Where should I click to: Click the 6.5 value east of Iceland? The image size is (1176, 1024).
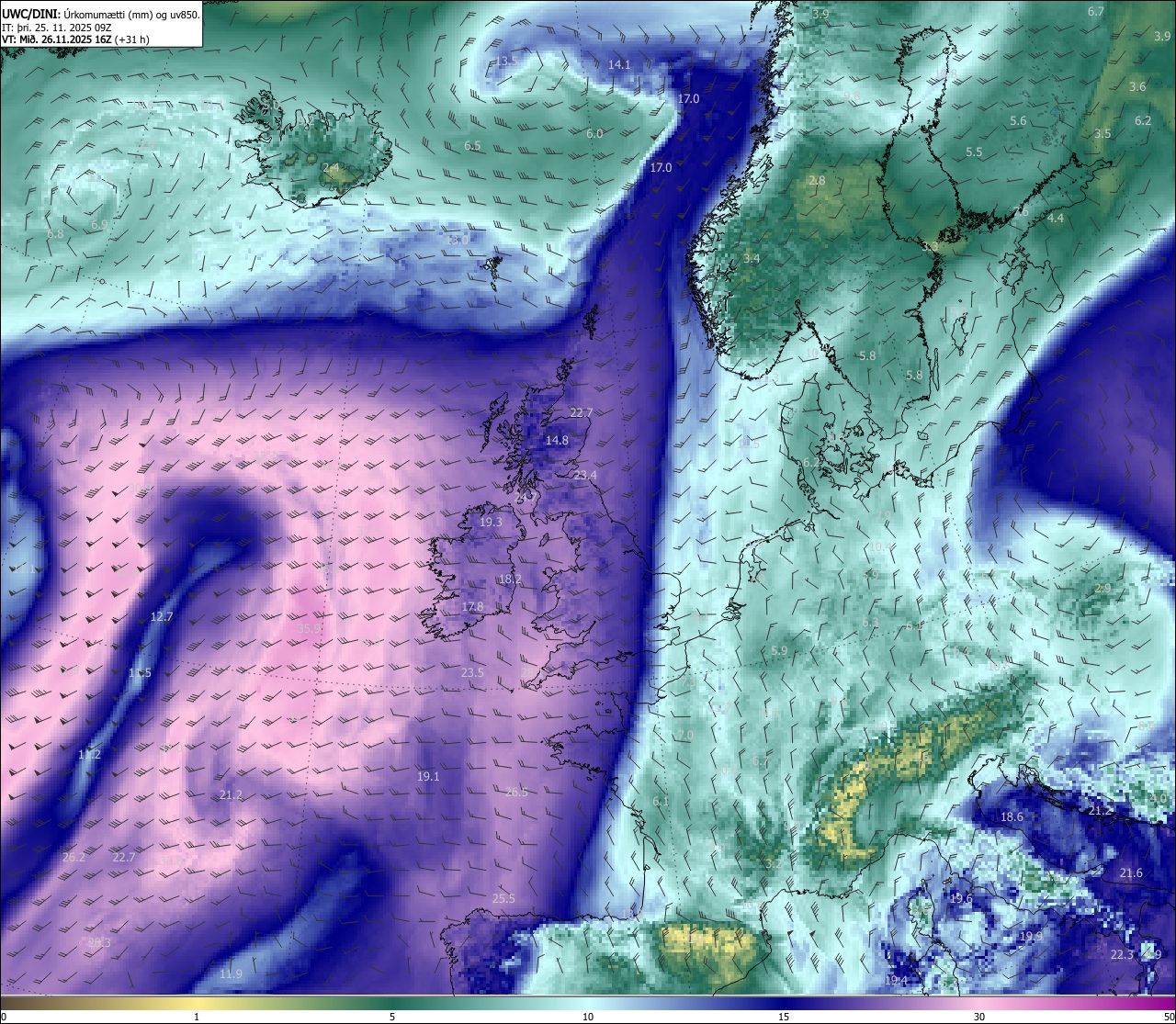click(472, 146)
